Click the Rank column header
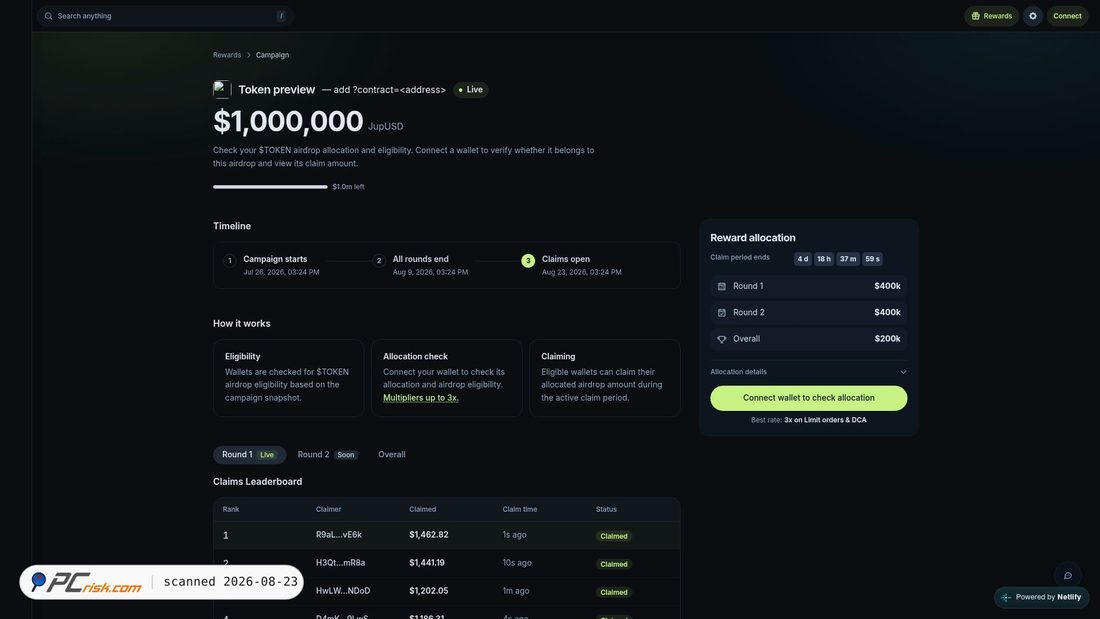This screenshot has width=1100, height=619. (231, 510)
